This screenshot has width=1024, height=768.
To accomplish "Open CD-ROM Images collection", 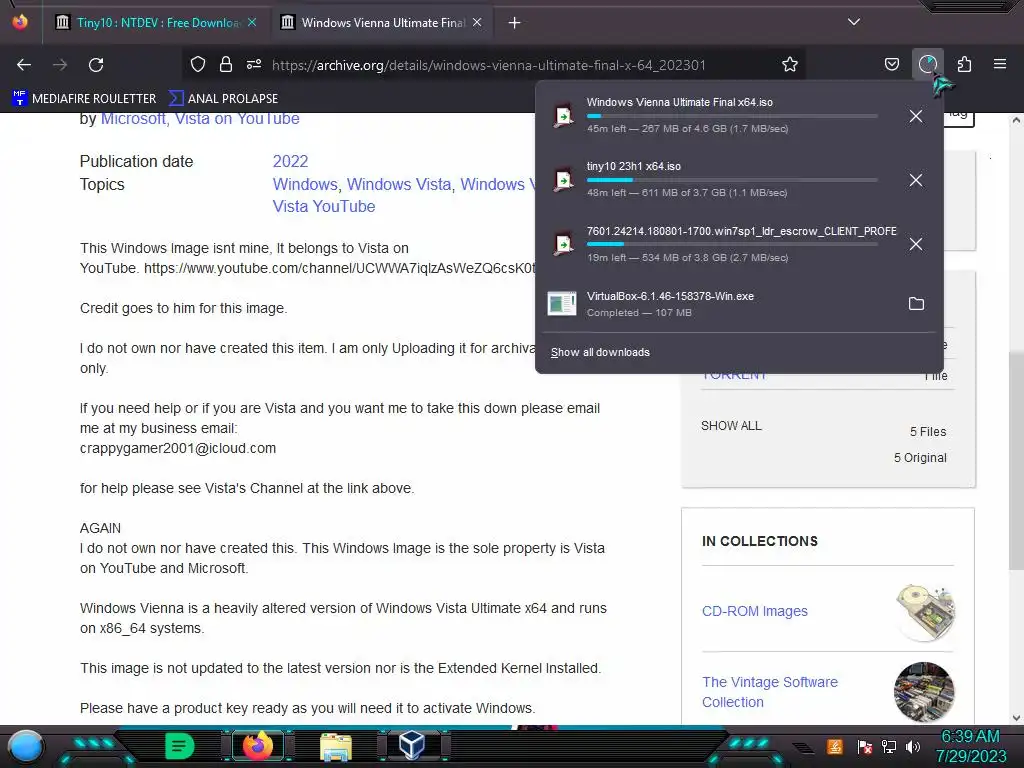I will point(754,611).
